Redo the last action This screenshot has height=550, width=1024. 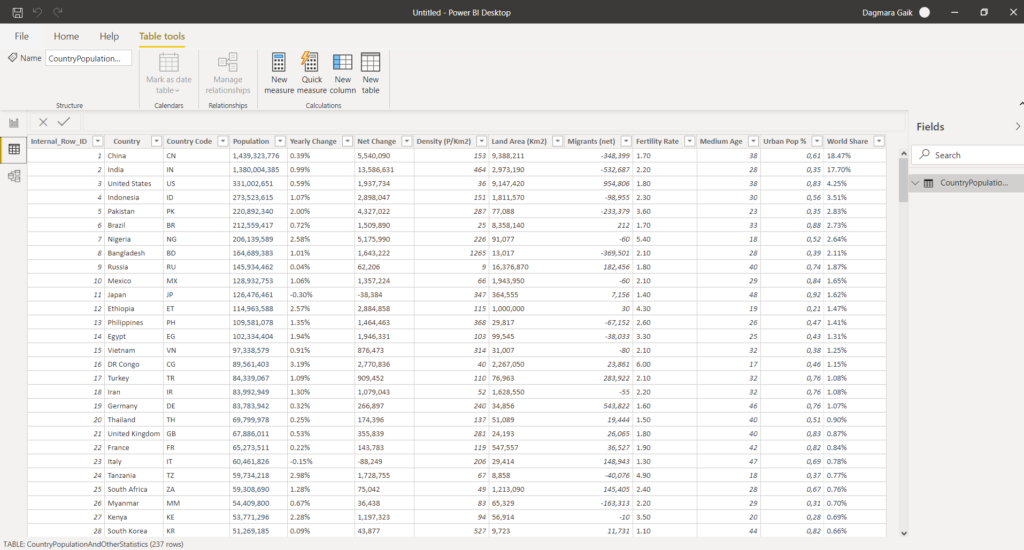point(57,12)
